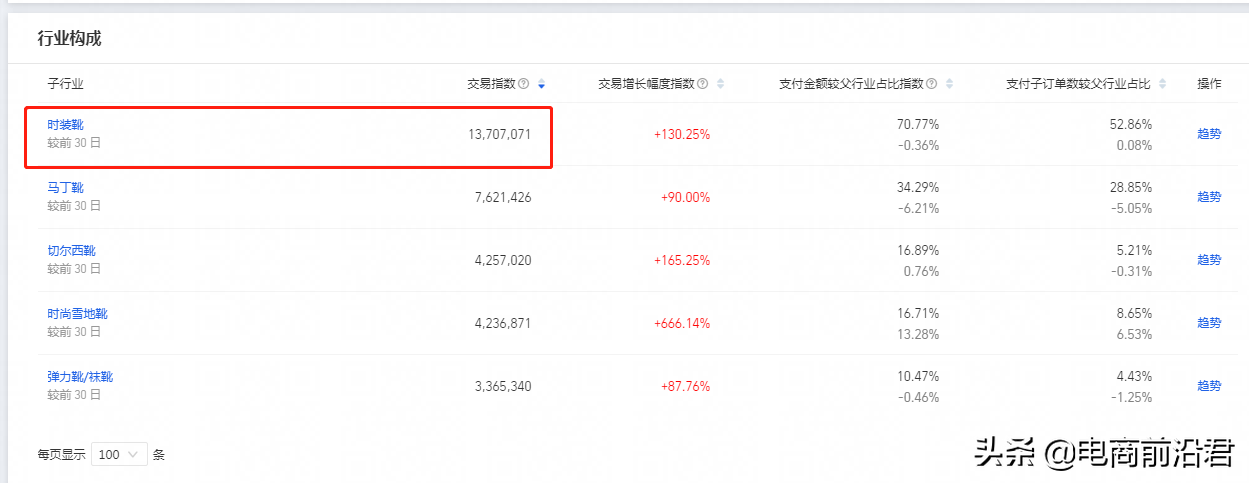This screenshot has width=1249, height=483.
Task: Select order share 52.86%
Action: (1131, 125)
